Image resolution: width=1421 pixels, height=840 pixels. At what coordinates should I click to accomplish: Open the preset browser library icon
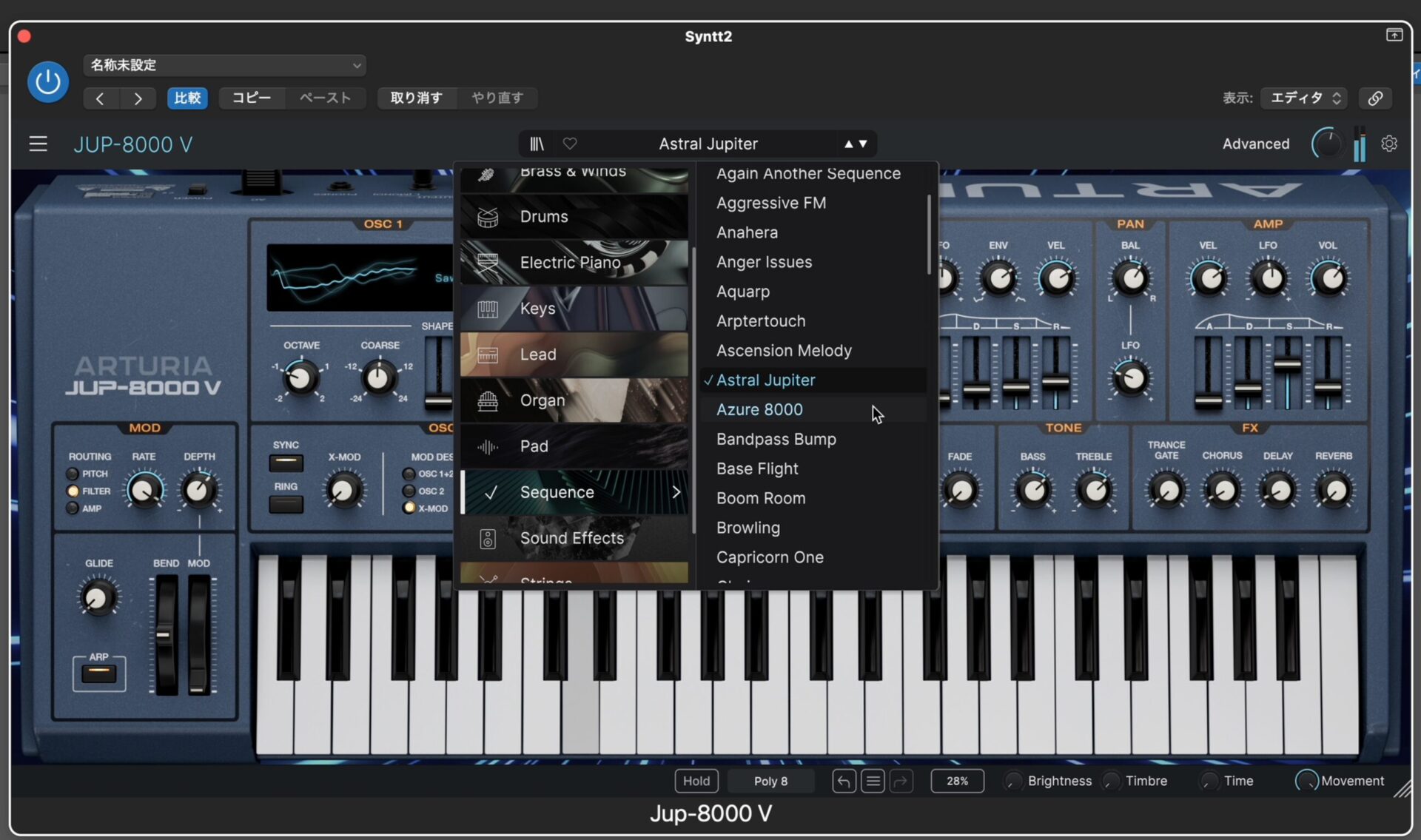tap(537, 144)
